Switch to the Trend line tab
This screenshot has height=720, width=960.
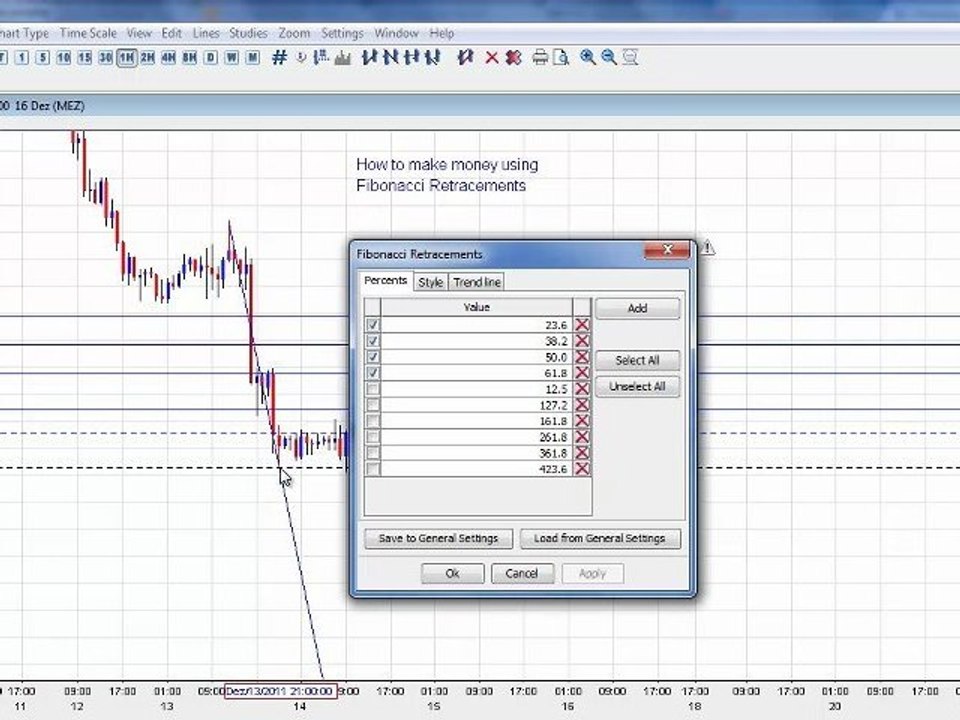[477, 282]
